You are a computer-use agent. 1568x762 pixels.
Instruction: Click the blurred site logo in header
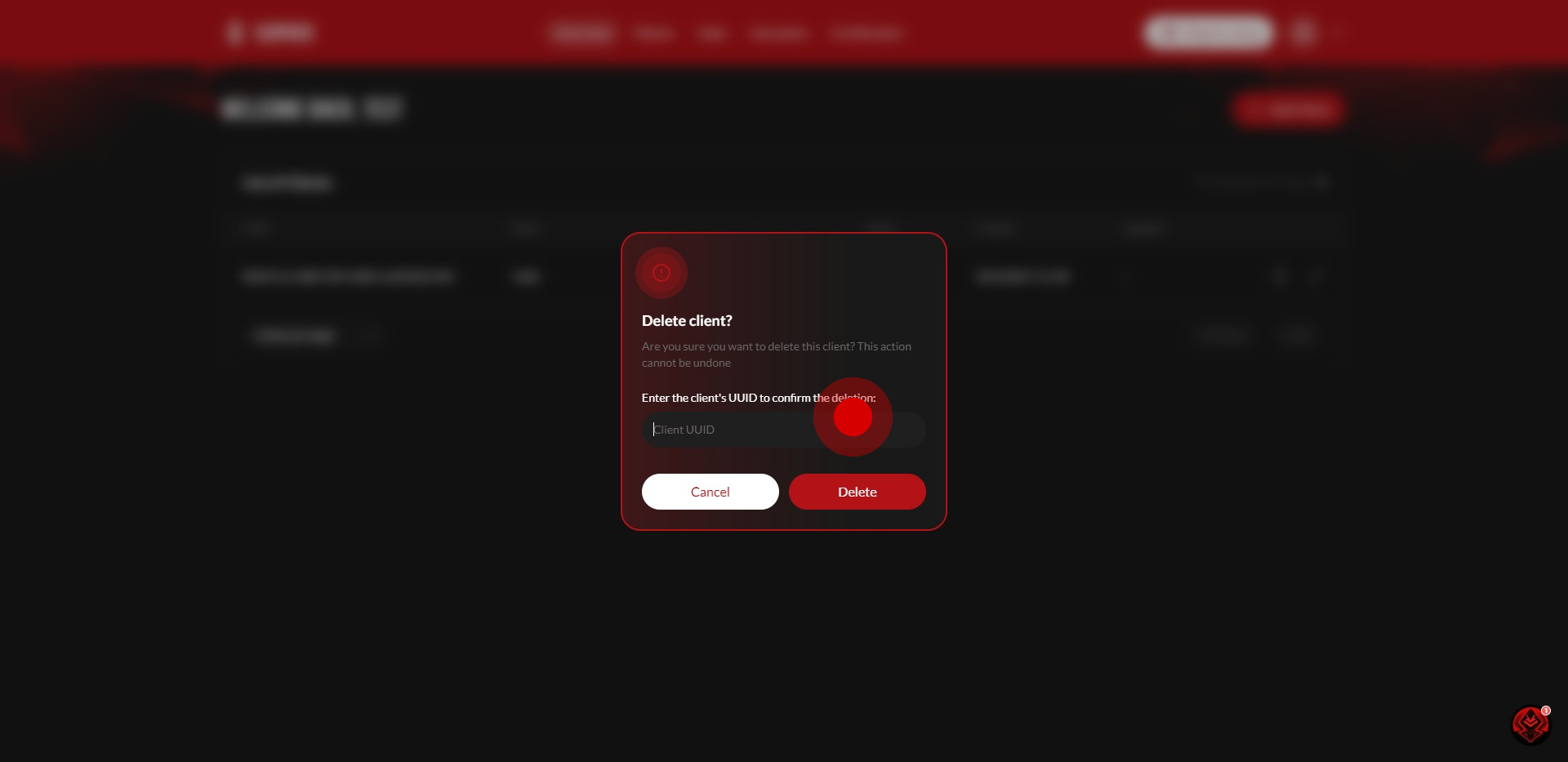(269, 33)
